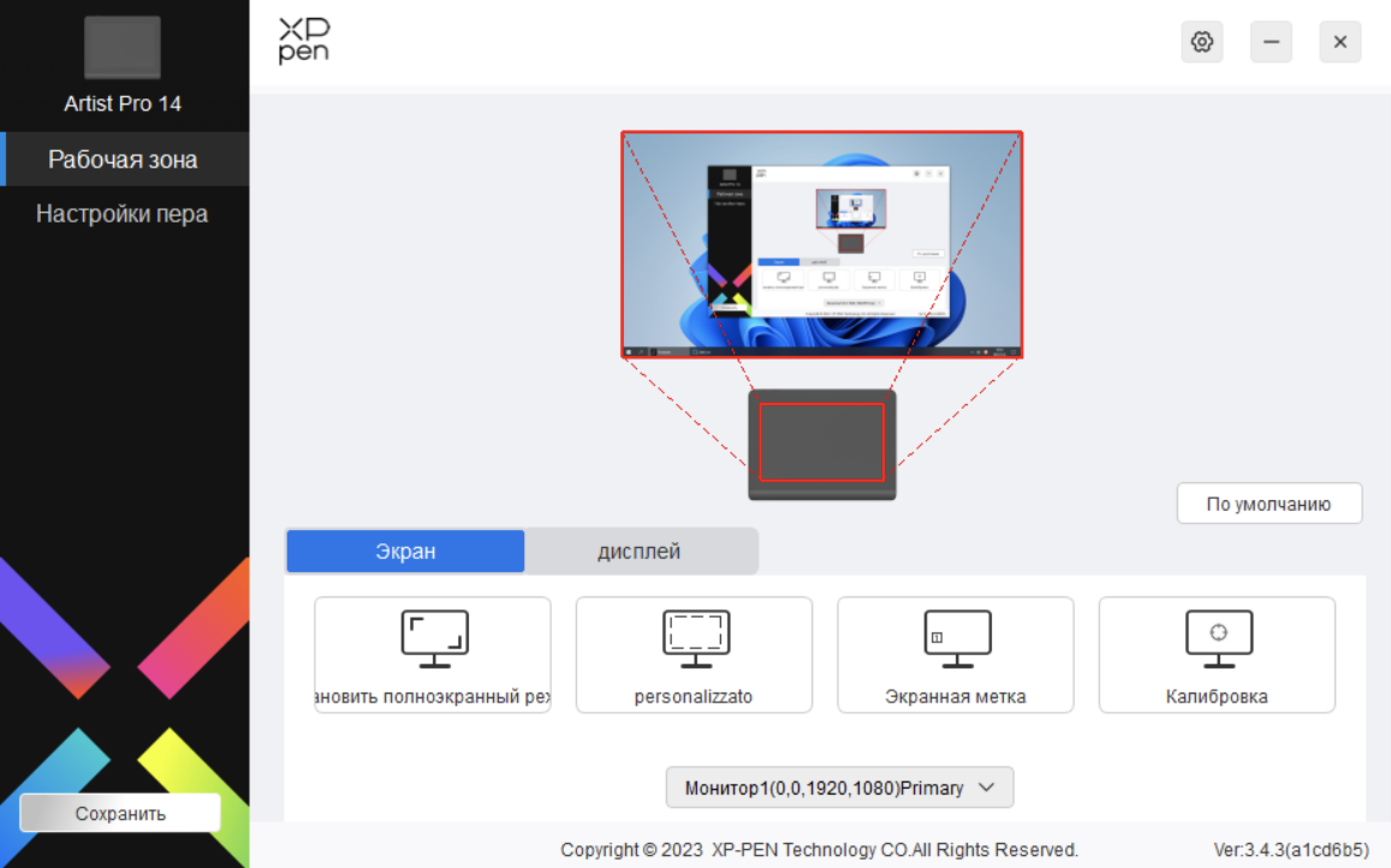Click the red-outlined monitor preview
The width and height of the screenshot is (1391, 868).
coord(822,245)
